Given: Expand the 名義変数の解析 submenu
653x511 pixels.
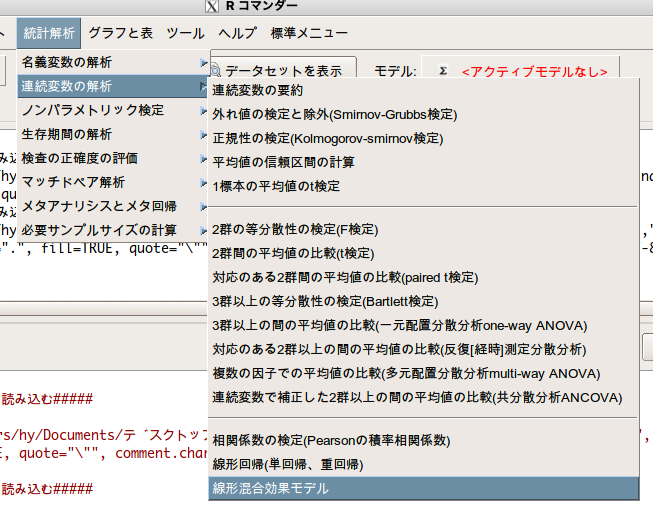Looking at the screenshot, I should pos(112,62).
